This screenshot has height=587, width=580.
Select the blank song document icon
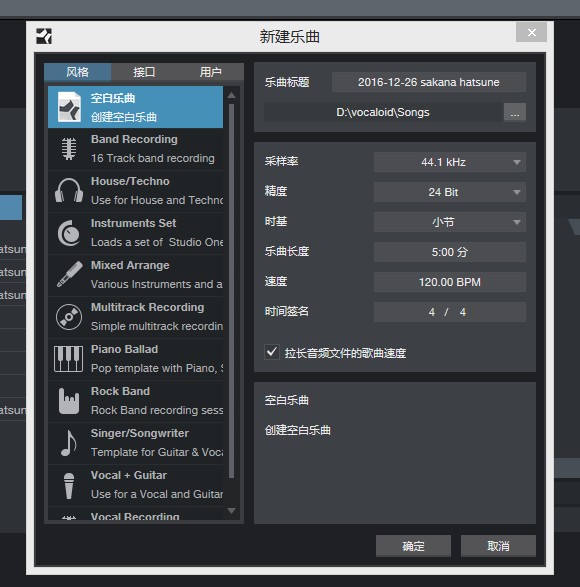click(x=69, y=107)
